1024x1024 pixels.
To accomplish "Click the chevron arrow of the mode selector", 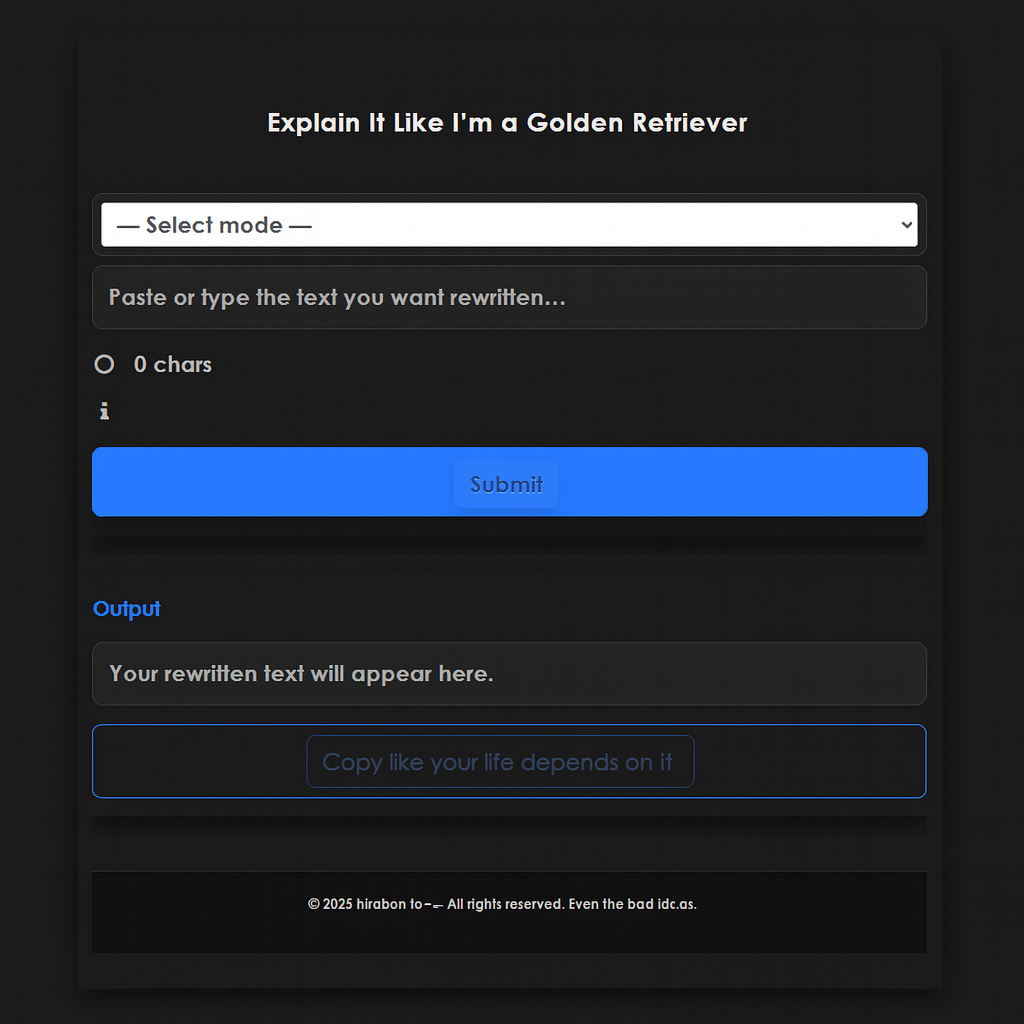I will coord(906,225).
